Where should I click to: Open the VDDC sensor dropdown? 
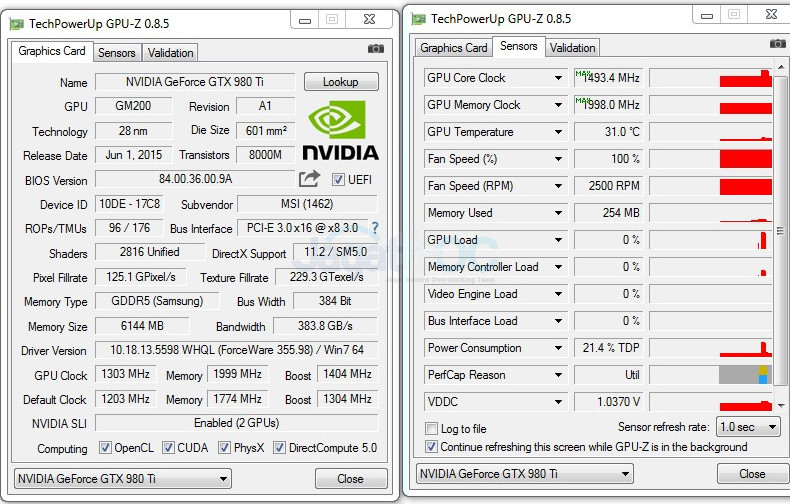point(558,402)
